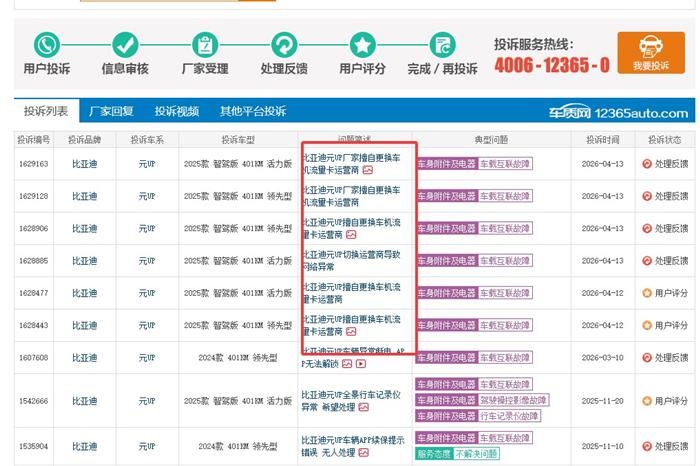
Task: Open image icon in complaint 1542666 description
Action: [363, 407]
